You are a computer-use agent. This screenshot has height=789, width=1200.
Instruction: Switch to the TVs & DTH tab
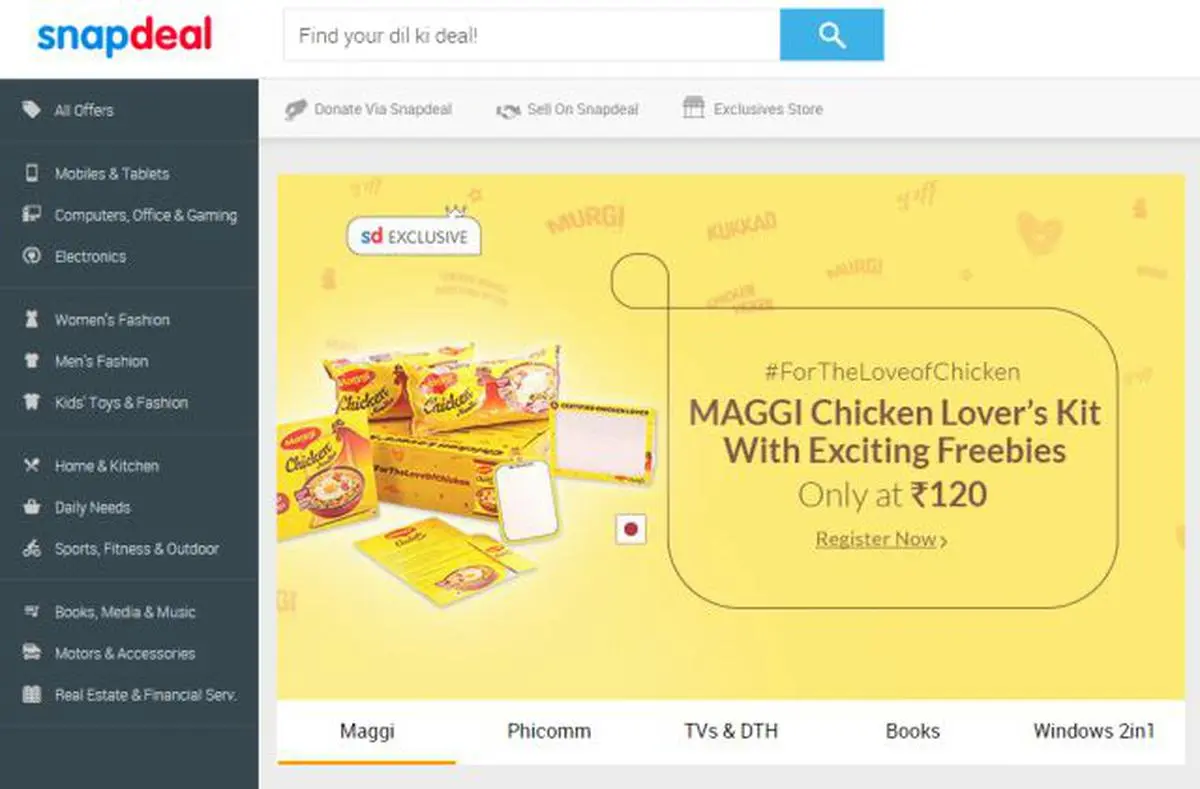(731, 731)
